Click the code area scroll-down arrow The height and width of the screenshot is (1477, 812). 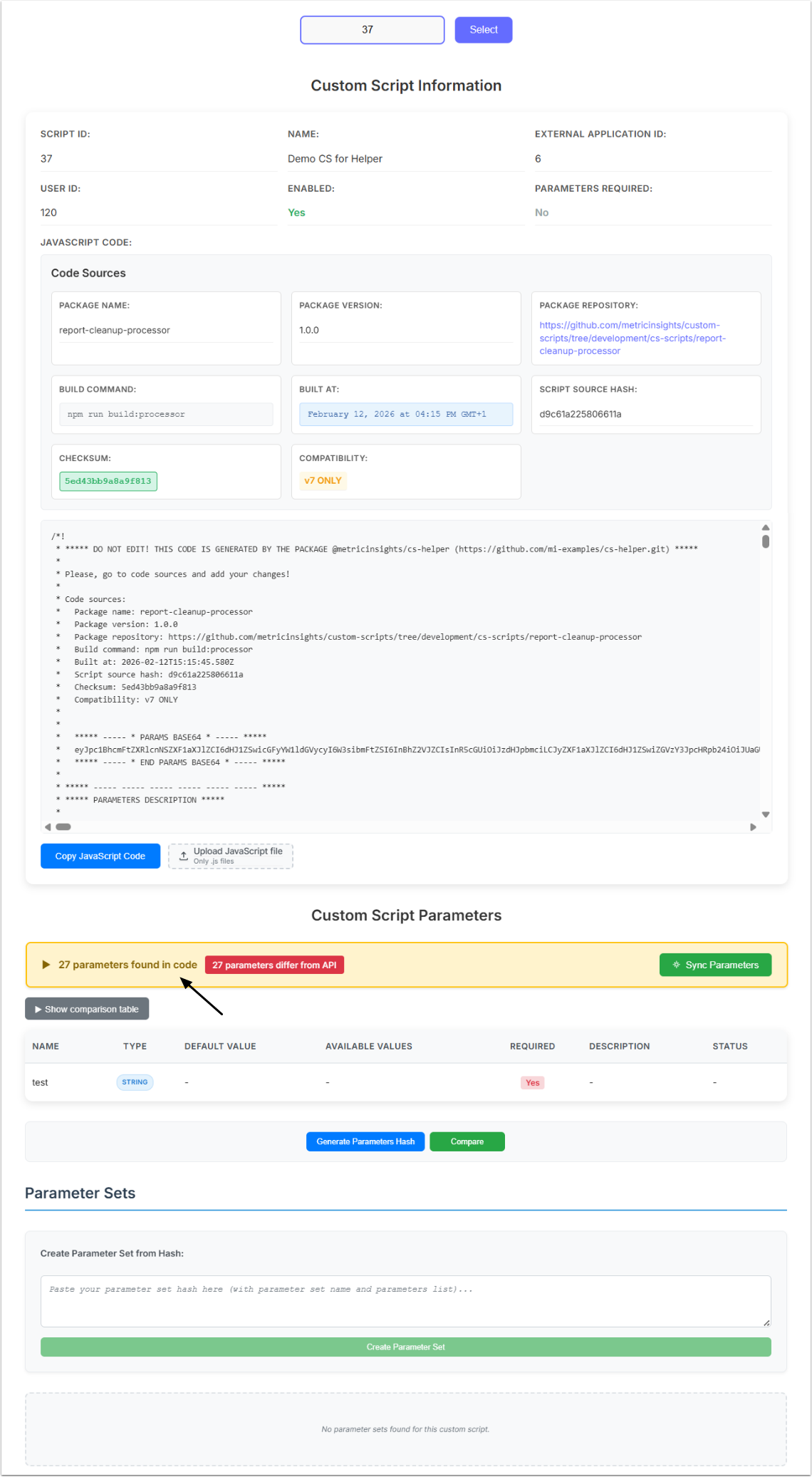click(x=766, y=814)
